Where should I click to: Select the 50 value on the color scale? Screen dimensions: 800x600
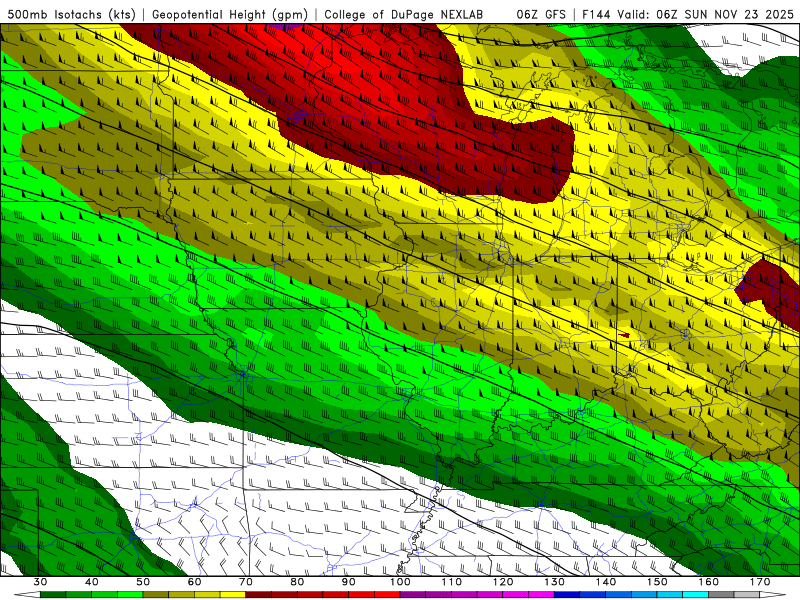tap(143, 582)
